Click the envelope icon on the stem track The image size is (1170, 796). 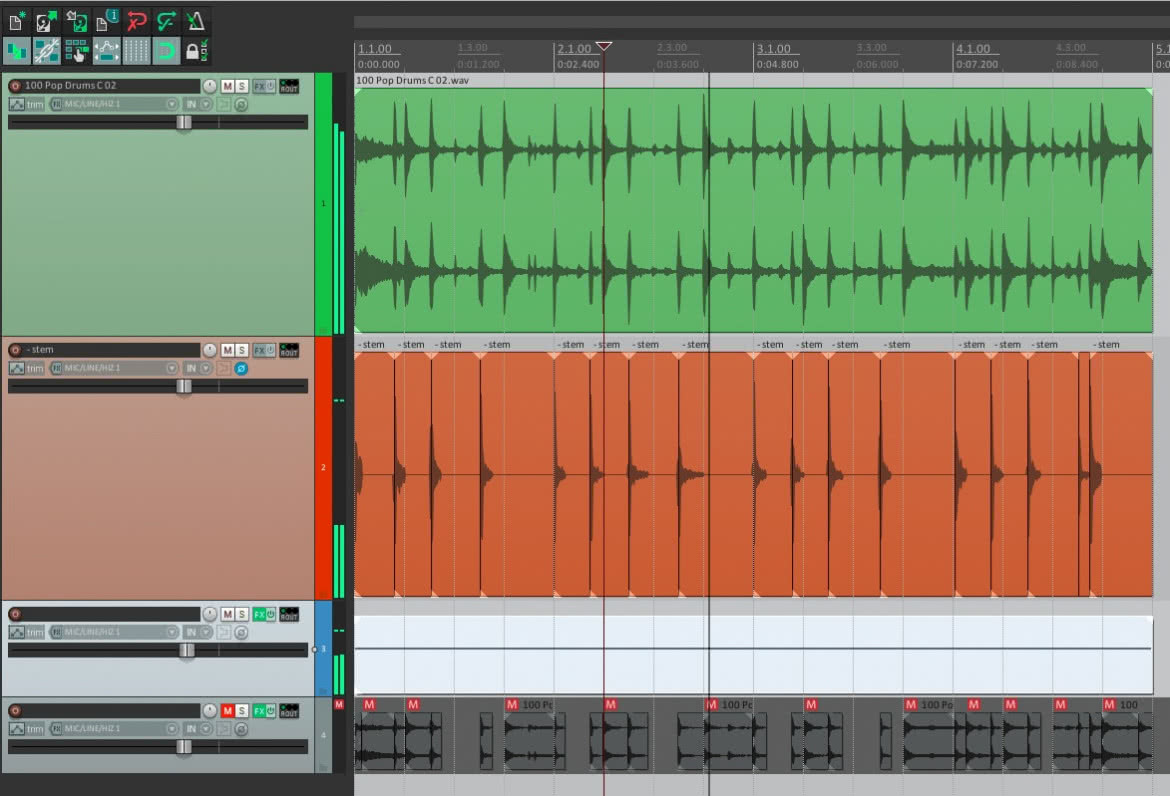16,369
